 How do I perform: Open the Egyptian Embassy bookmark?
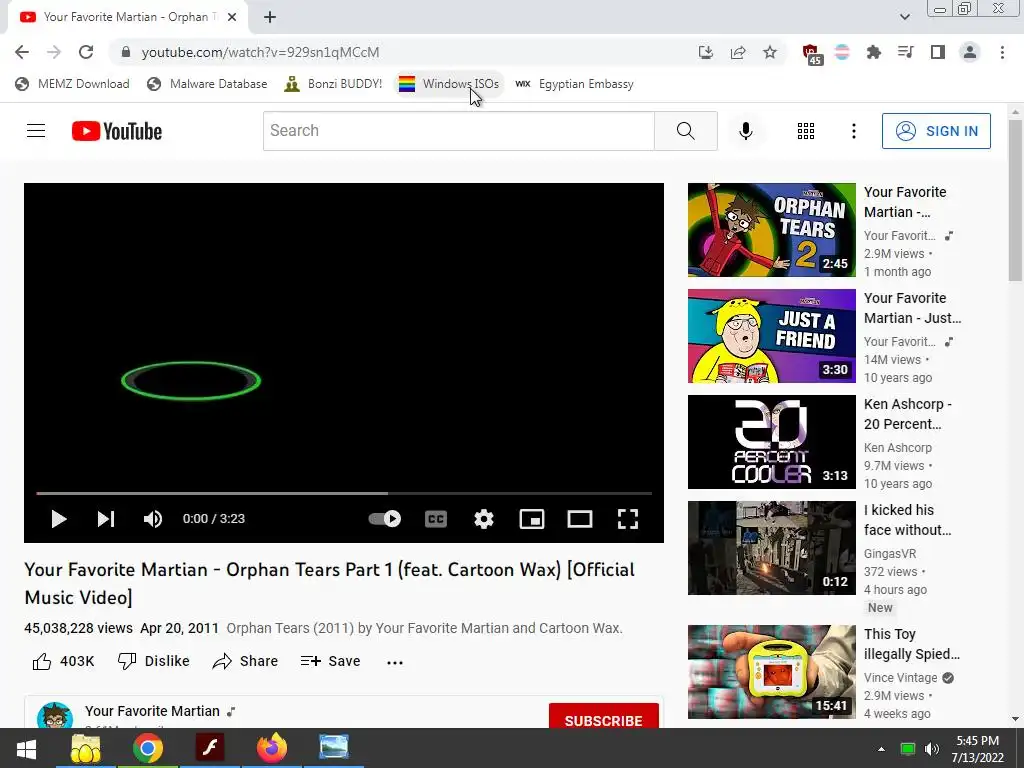(x=575, y=84)
